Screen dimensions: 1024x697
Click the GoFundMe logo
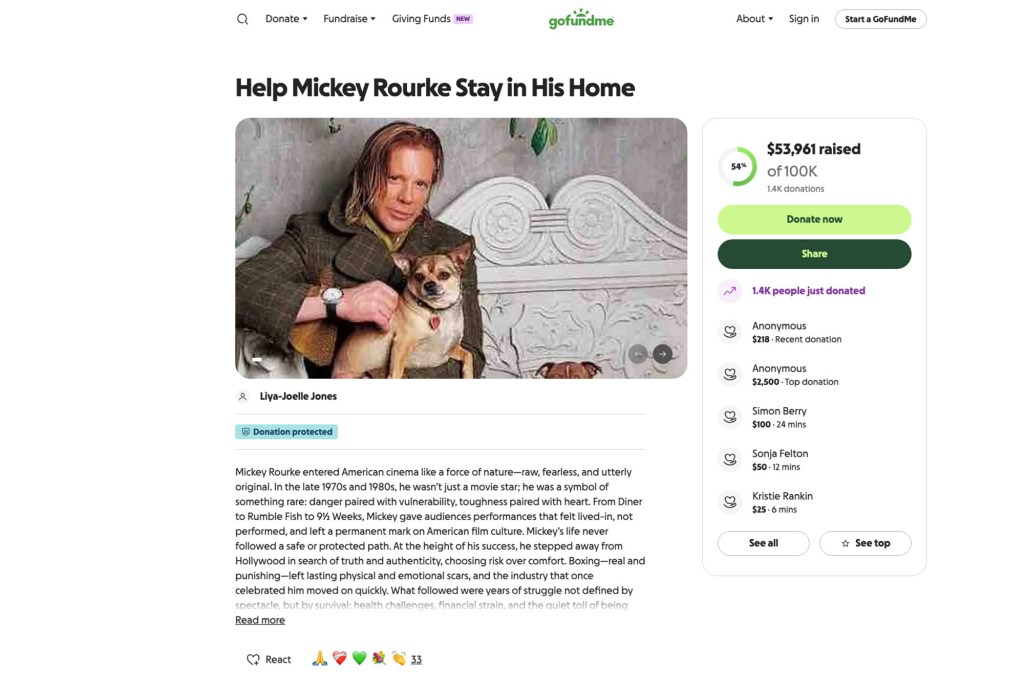[580, 18]
